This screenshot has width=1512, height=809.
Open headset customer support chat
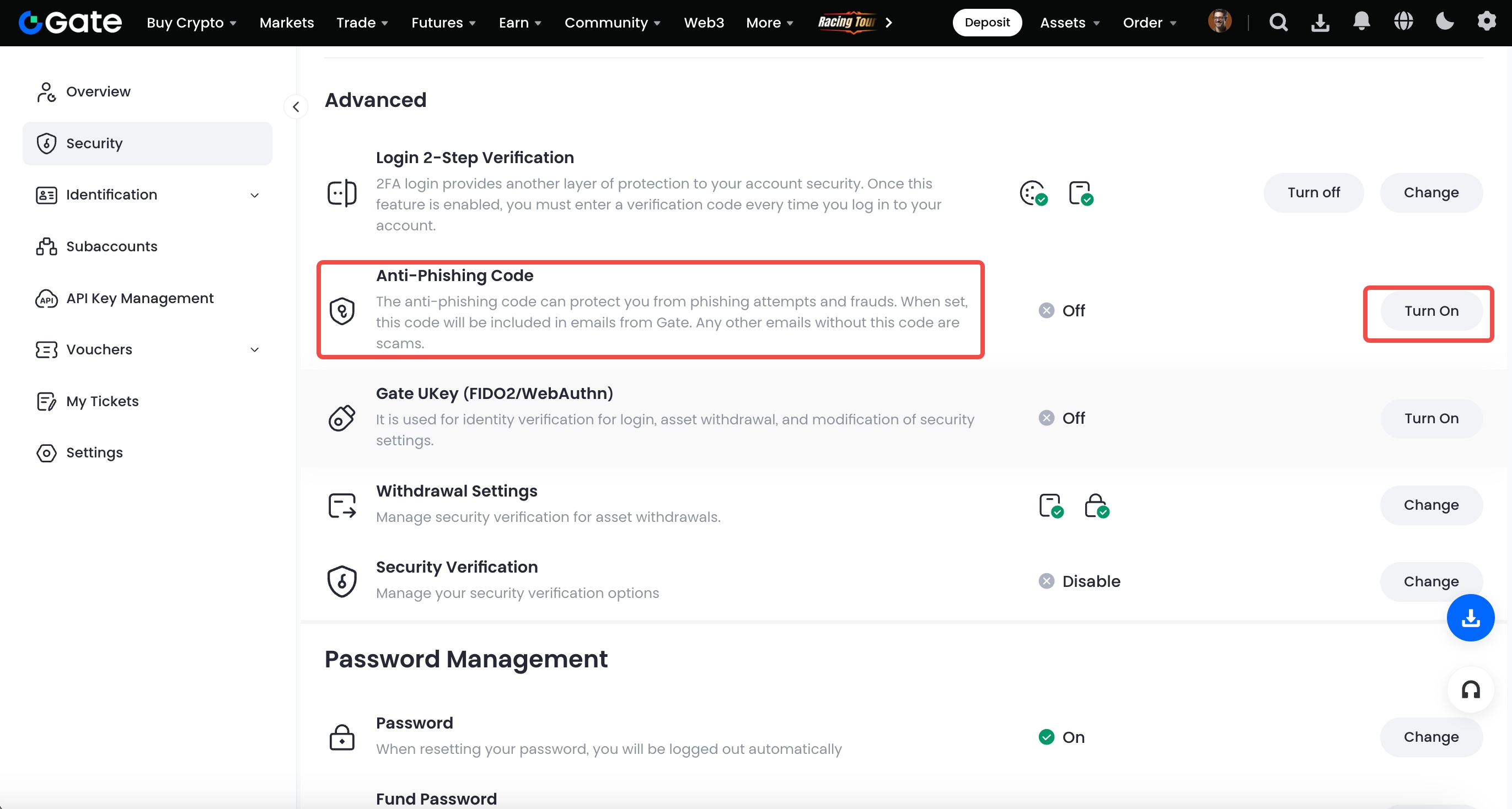(x=1470, y=689)
